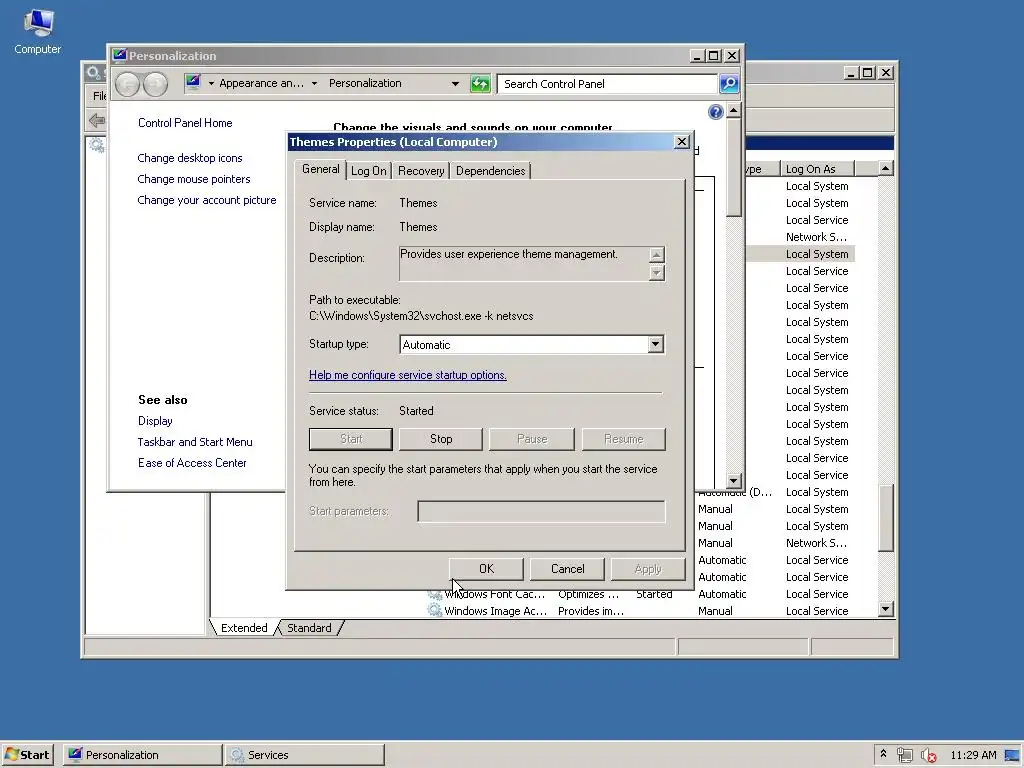The width and height of the screenshot is (1024, 768).
Task: Select the Windows Font Cache service row
Action: (640, 594)
